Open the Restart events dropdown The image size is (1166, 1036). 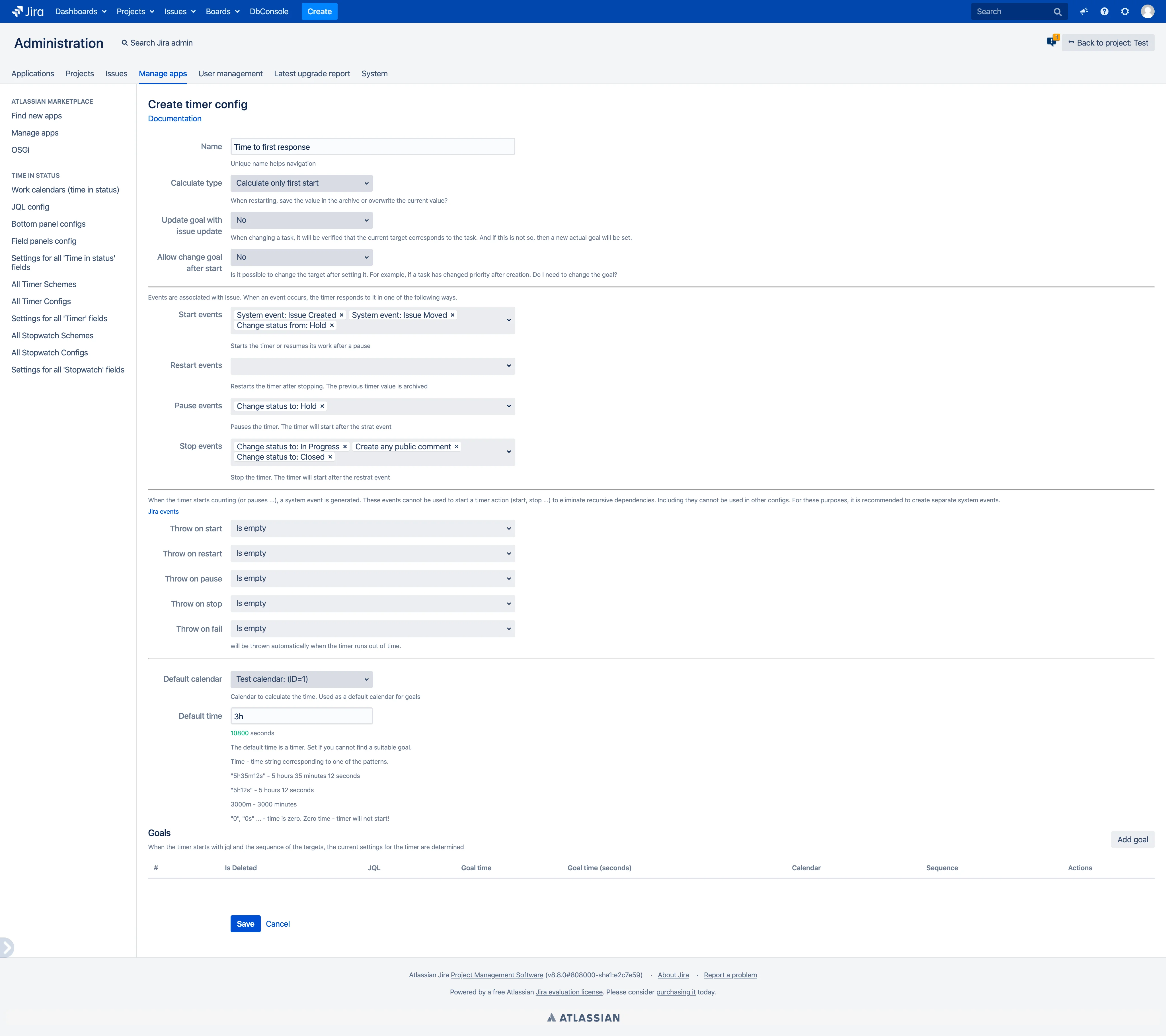373,366
